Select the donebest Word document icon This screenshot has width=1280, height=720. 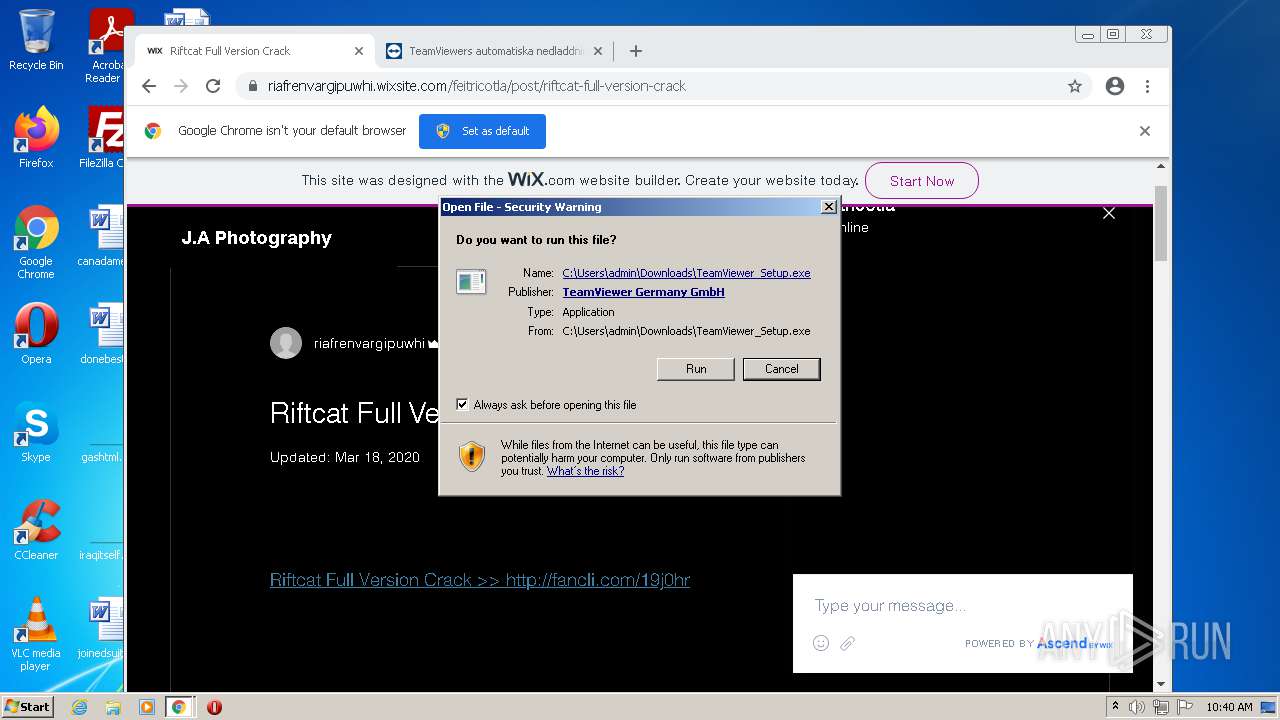click(x=103, y=334)
